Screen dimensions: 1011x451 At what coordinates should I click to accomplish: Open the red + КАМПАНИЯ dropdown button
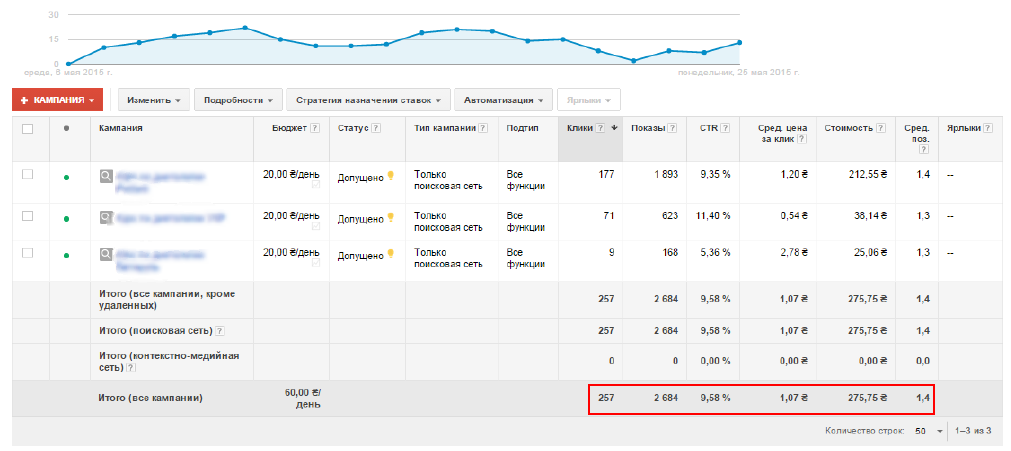point(57,100)
